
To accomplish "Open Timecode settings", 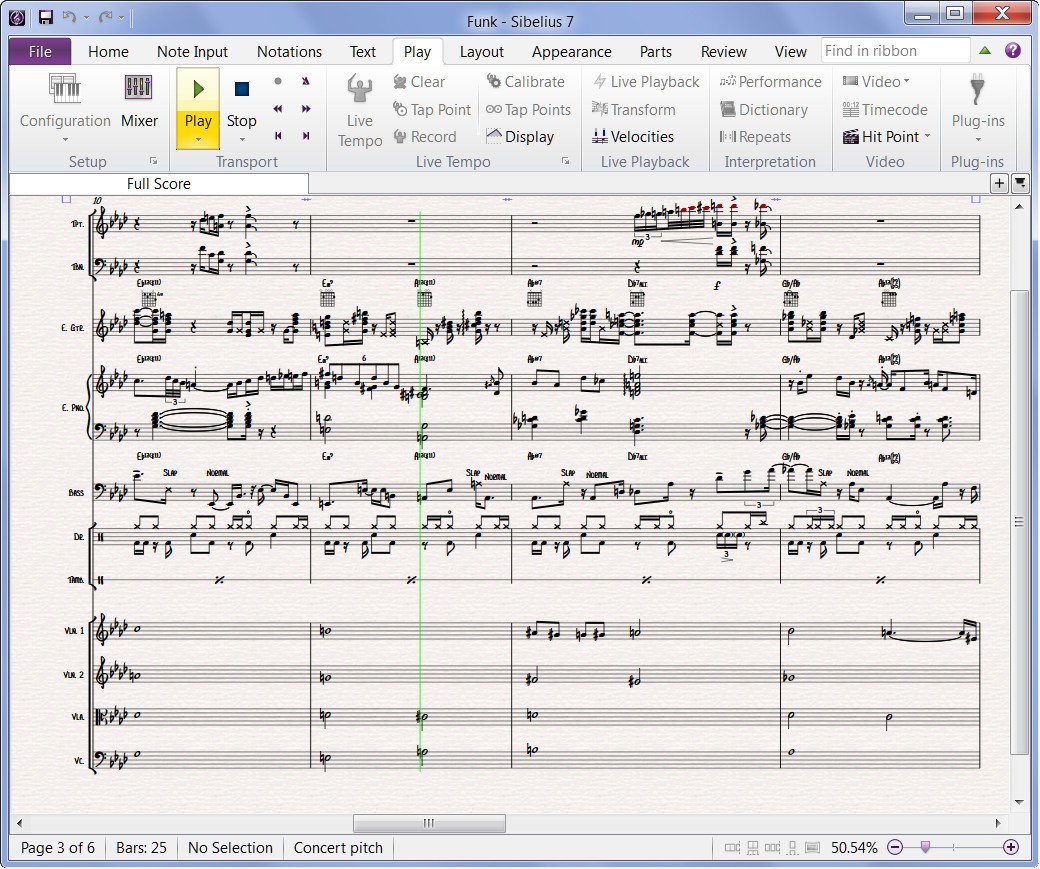I will coord(885,109).
